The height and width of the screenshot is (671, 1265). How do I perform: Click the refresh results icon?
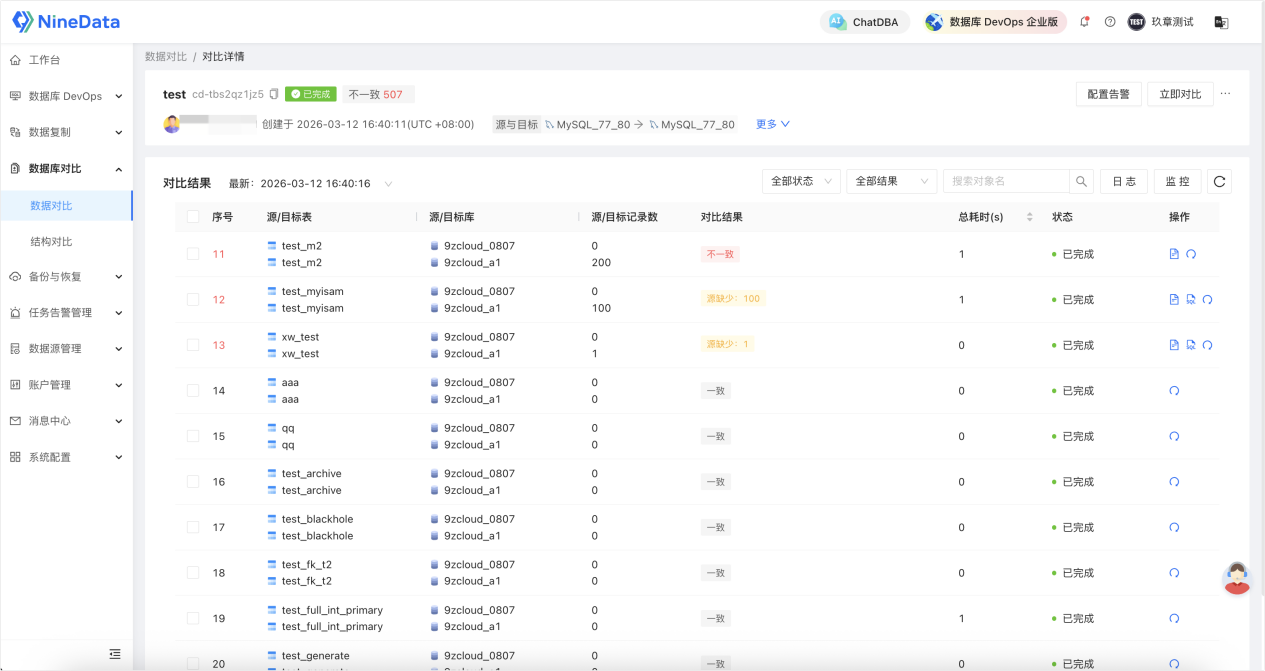(1219, 181)
